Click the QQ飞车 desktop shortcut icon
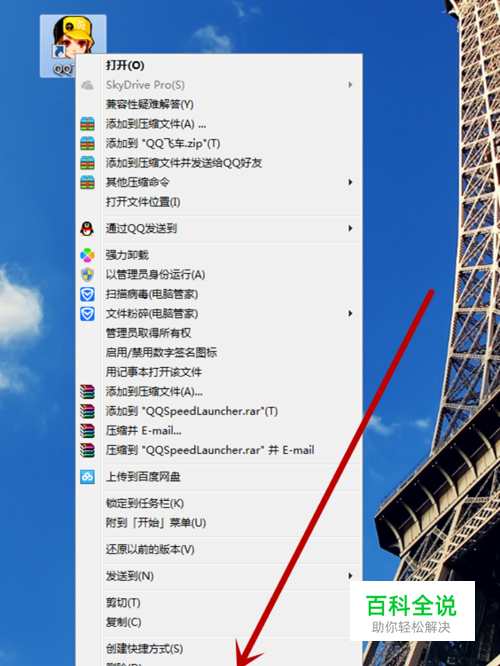The height and width of the screenshot is (666, 500). [x=73, y=45]
